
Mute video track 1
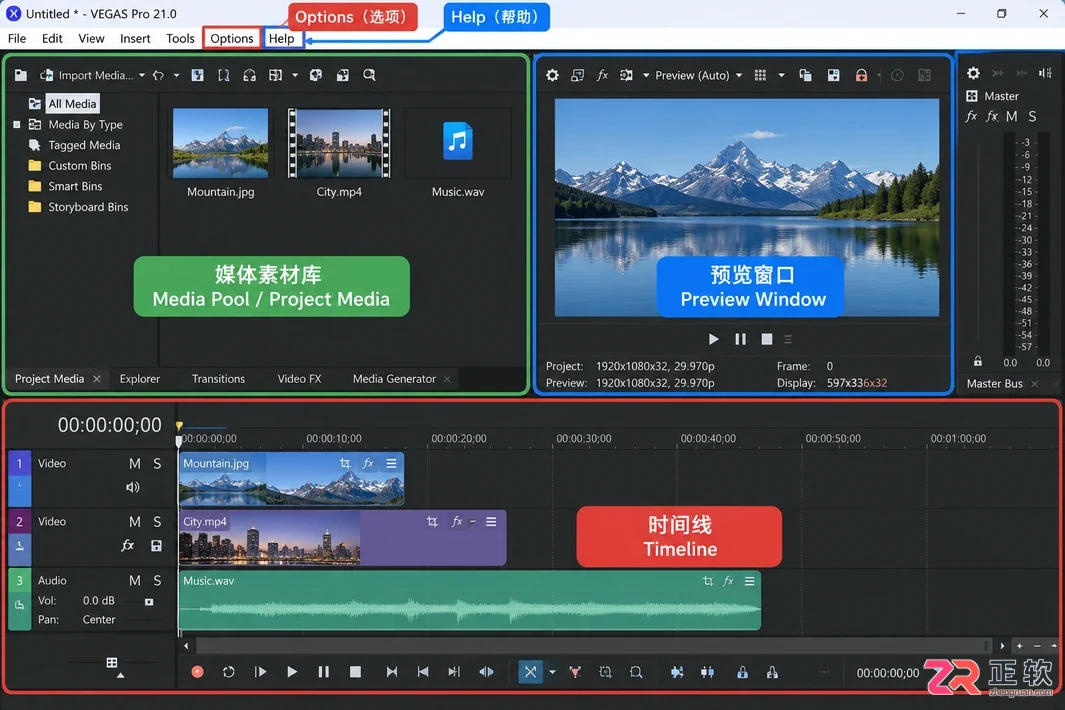coord(134,463)
